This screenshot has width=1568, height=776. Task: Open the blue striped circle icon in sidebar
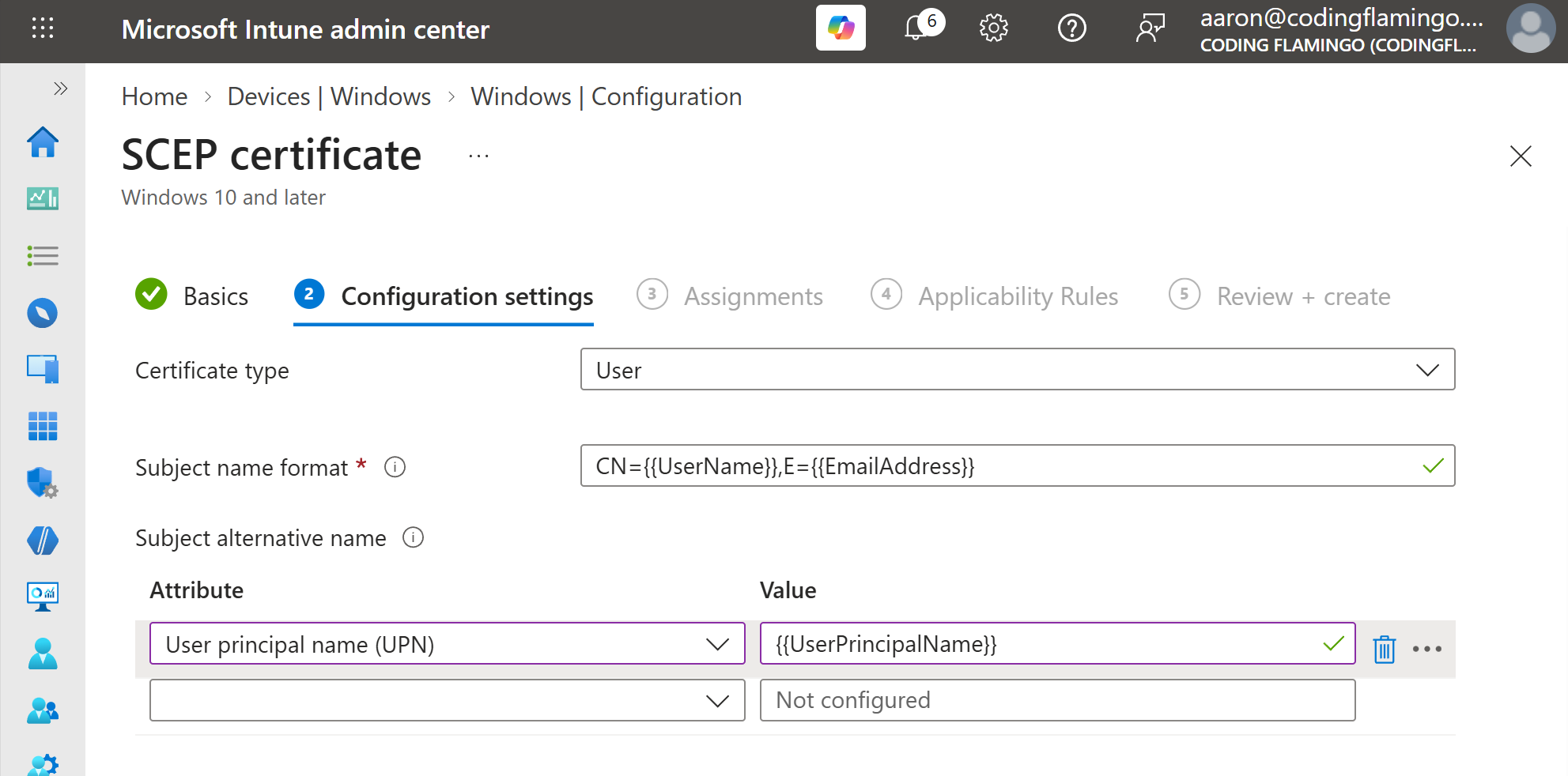tap(43, 541)
